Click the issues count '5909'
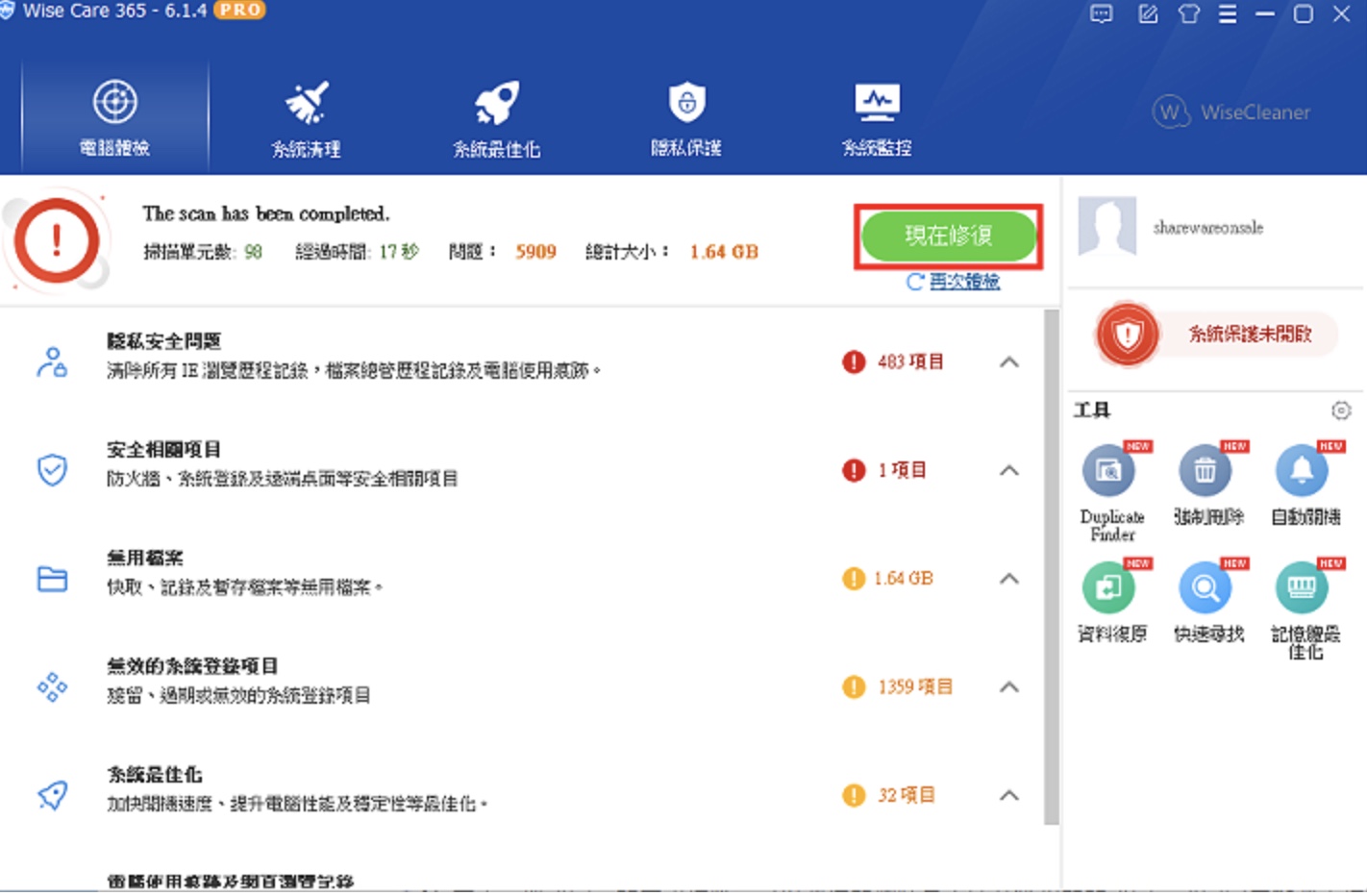Viewport: 1367px width, 896px height. (x=535, y=252)
